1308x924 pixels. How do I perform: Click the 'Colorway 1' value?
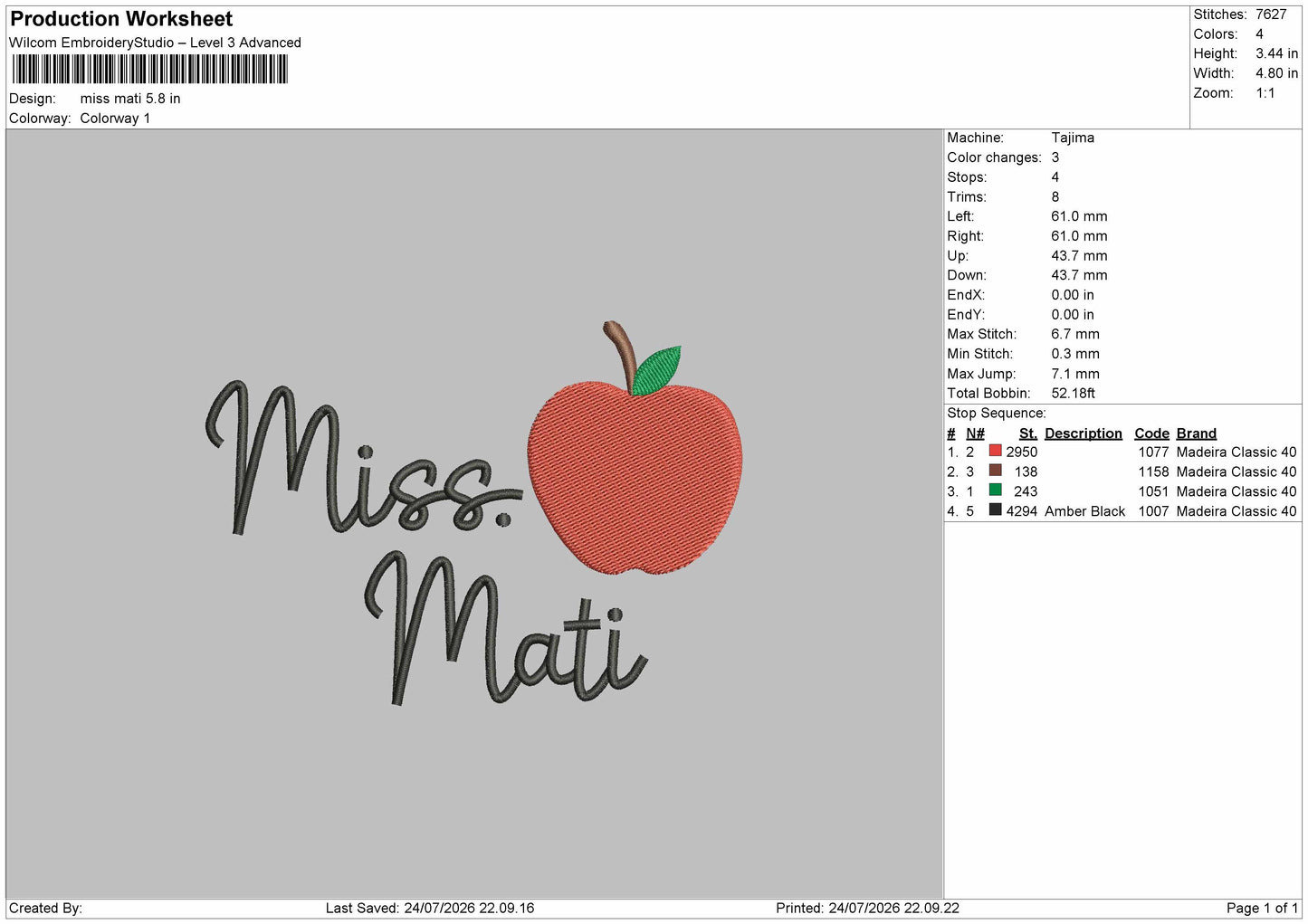point(115,119)
